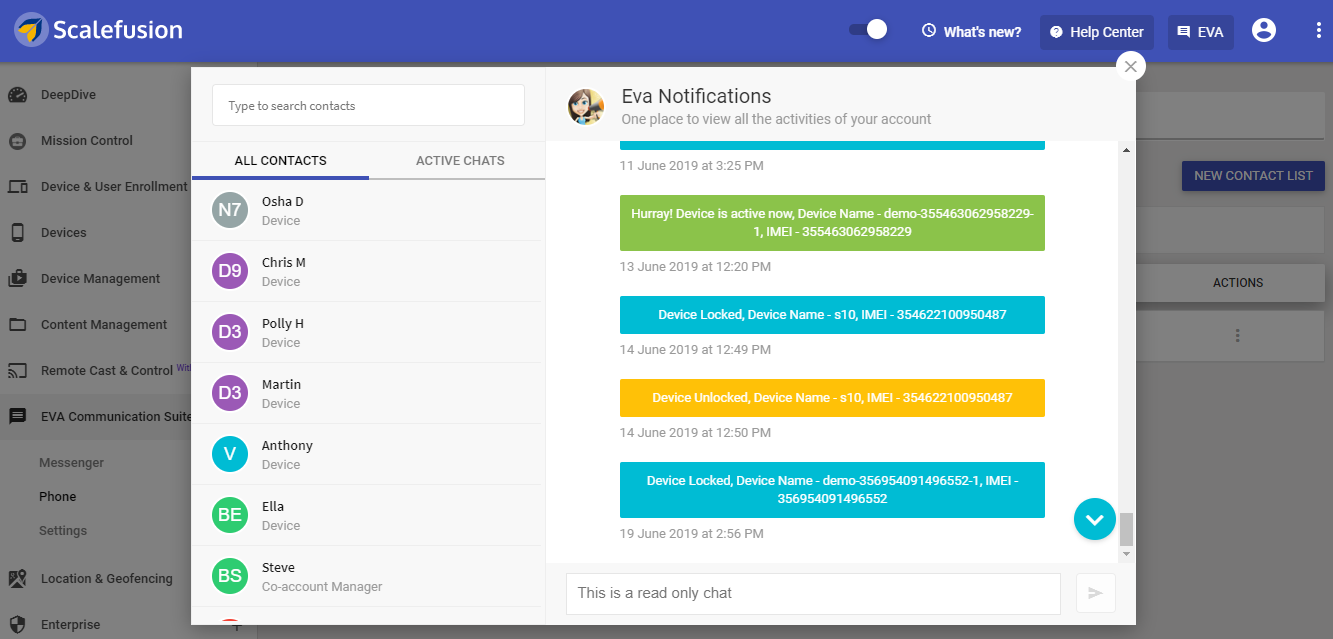
Task: Open chat with Steve, Co-account Manager
Action: pos(368,576)
